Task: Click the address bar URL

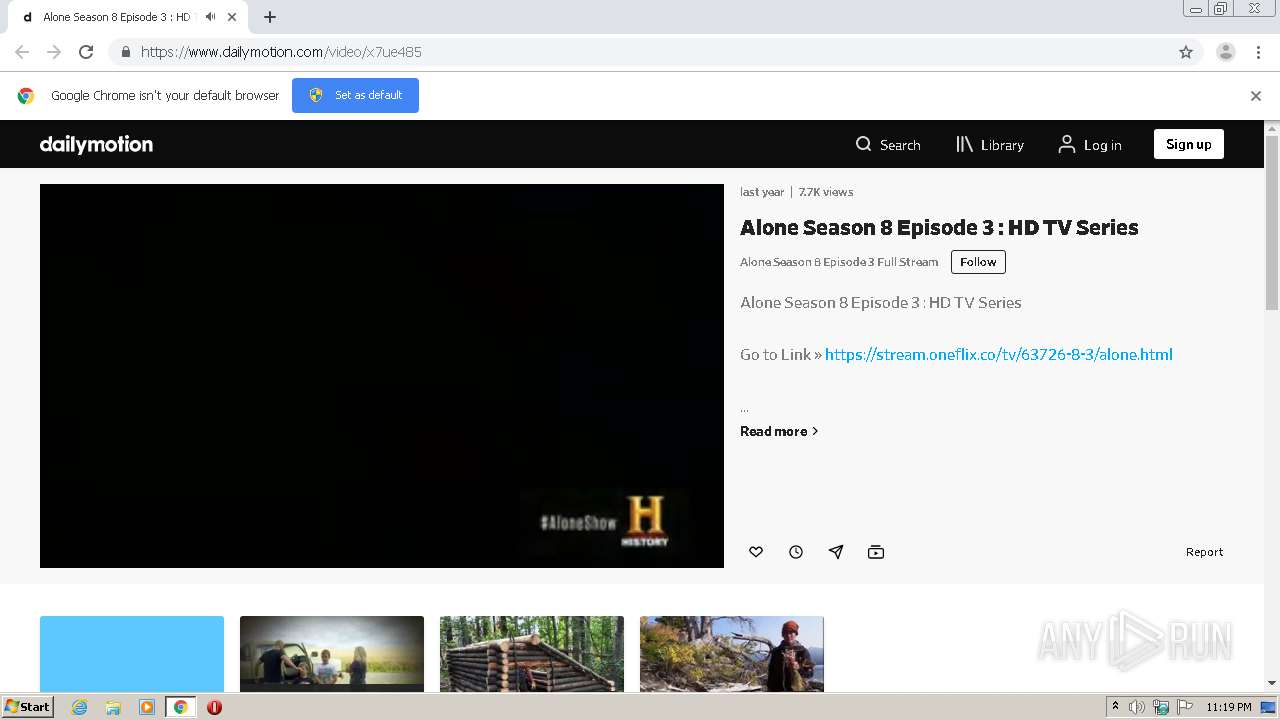Action: tap(281, 52)
